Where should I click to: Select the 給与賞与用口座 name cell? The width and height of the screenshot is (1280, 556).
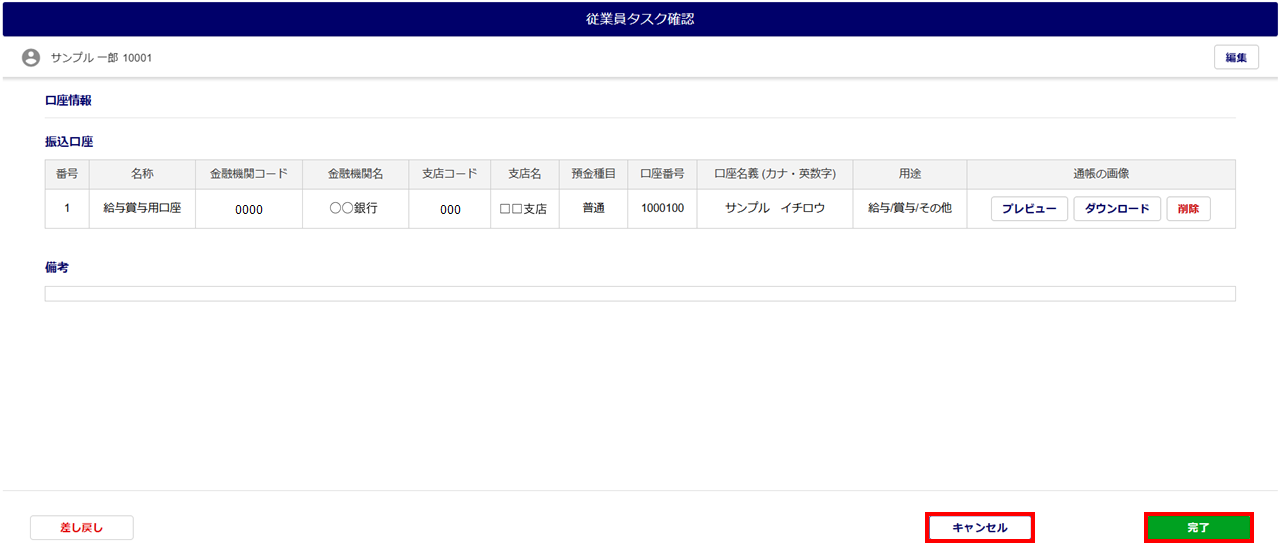pos(142,209)
